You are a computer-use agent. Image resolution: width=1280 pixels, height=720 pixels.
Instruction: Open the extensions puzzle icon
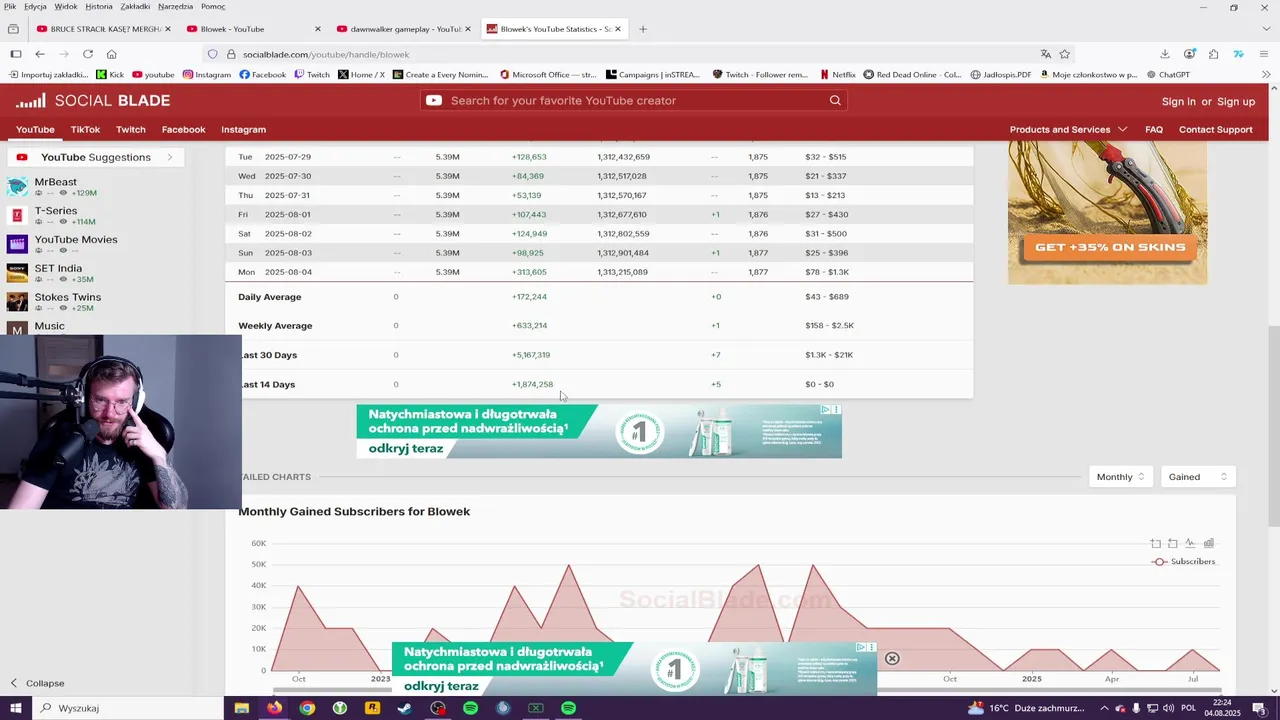[x=1213, y=54]
